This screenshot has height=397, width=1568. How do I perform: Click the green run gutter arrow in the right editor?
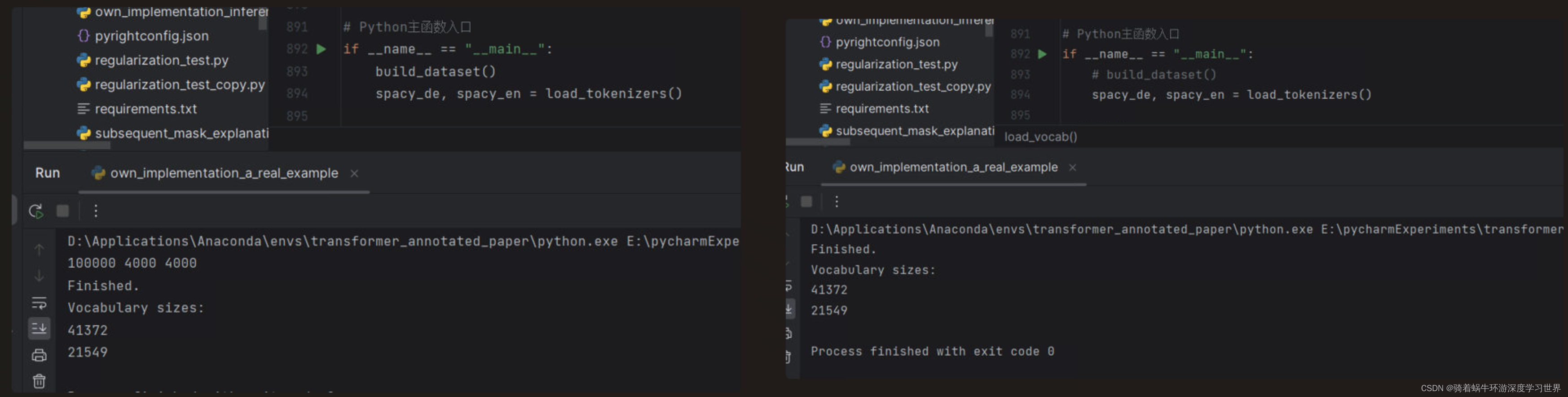(1042, 54)
